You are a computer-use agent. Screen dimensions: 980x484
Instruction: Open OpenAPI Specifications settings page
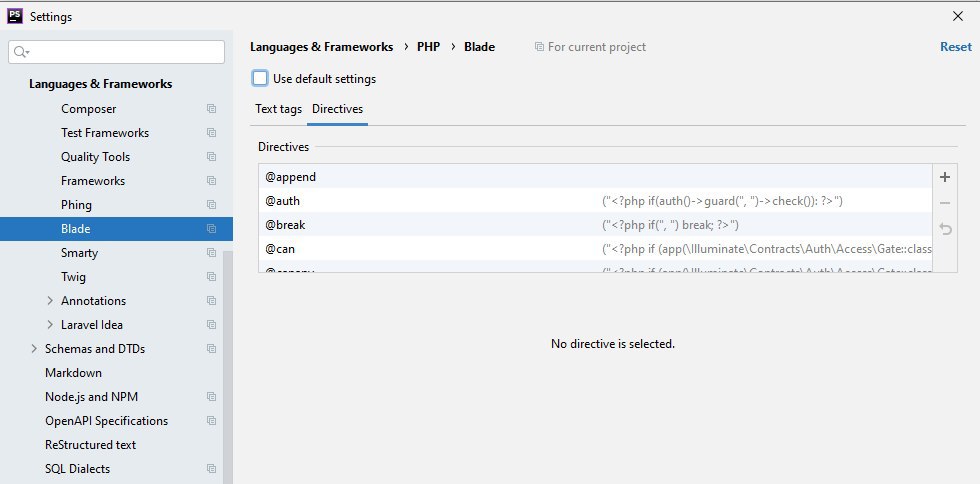[106, 421]
